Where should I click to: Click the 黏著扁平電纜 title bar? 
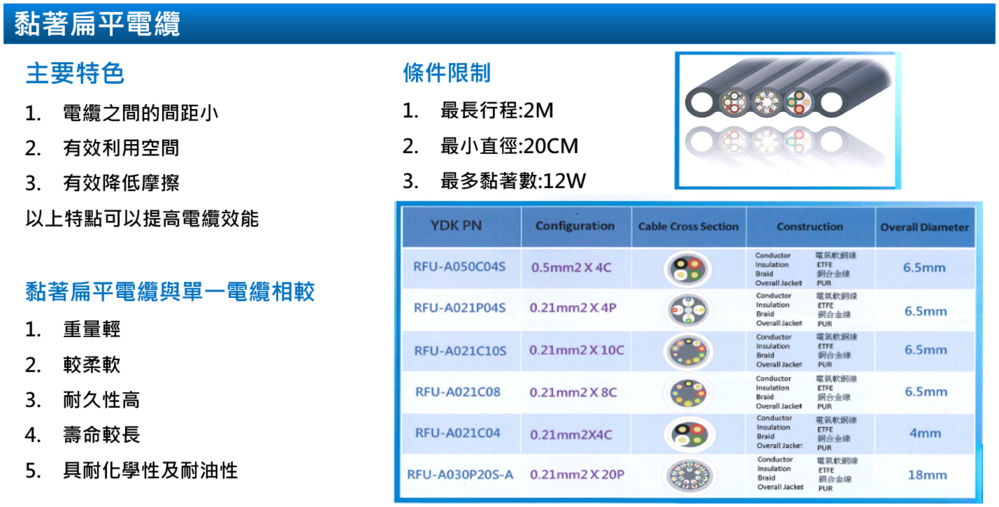point(98,24)
